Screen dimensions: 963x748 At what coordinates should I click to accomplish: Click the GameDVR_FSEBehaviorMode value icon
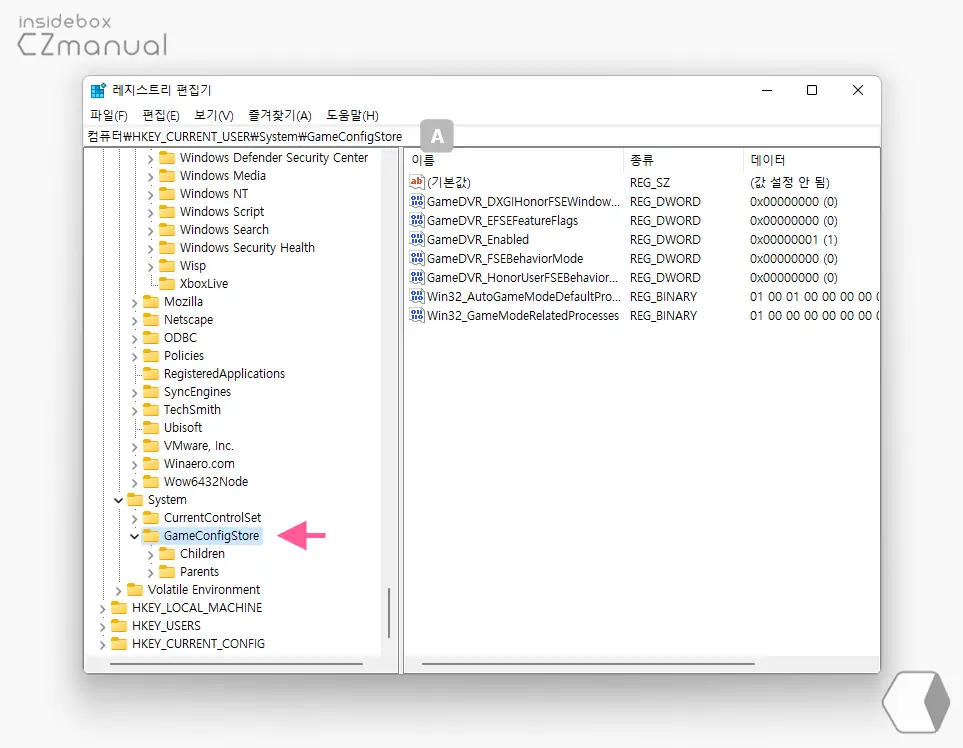click(417, 259)
